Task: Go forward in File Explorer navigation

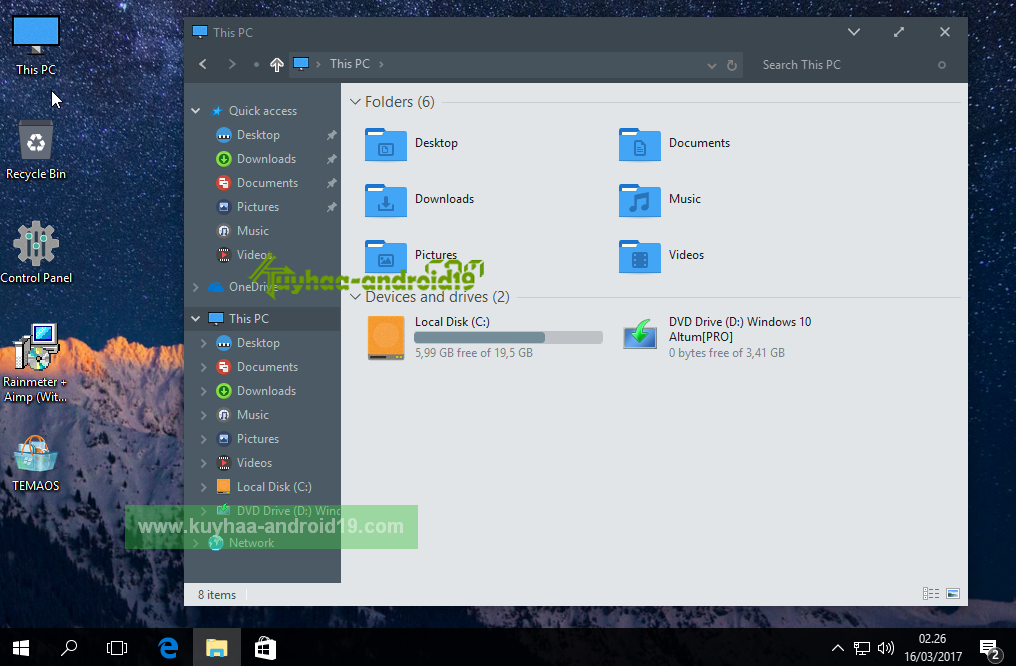Action: pos(232,64)
